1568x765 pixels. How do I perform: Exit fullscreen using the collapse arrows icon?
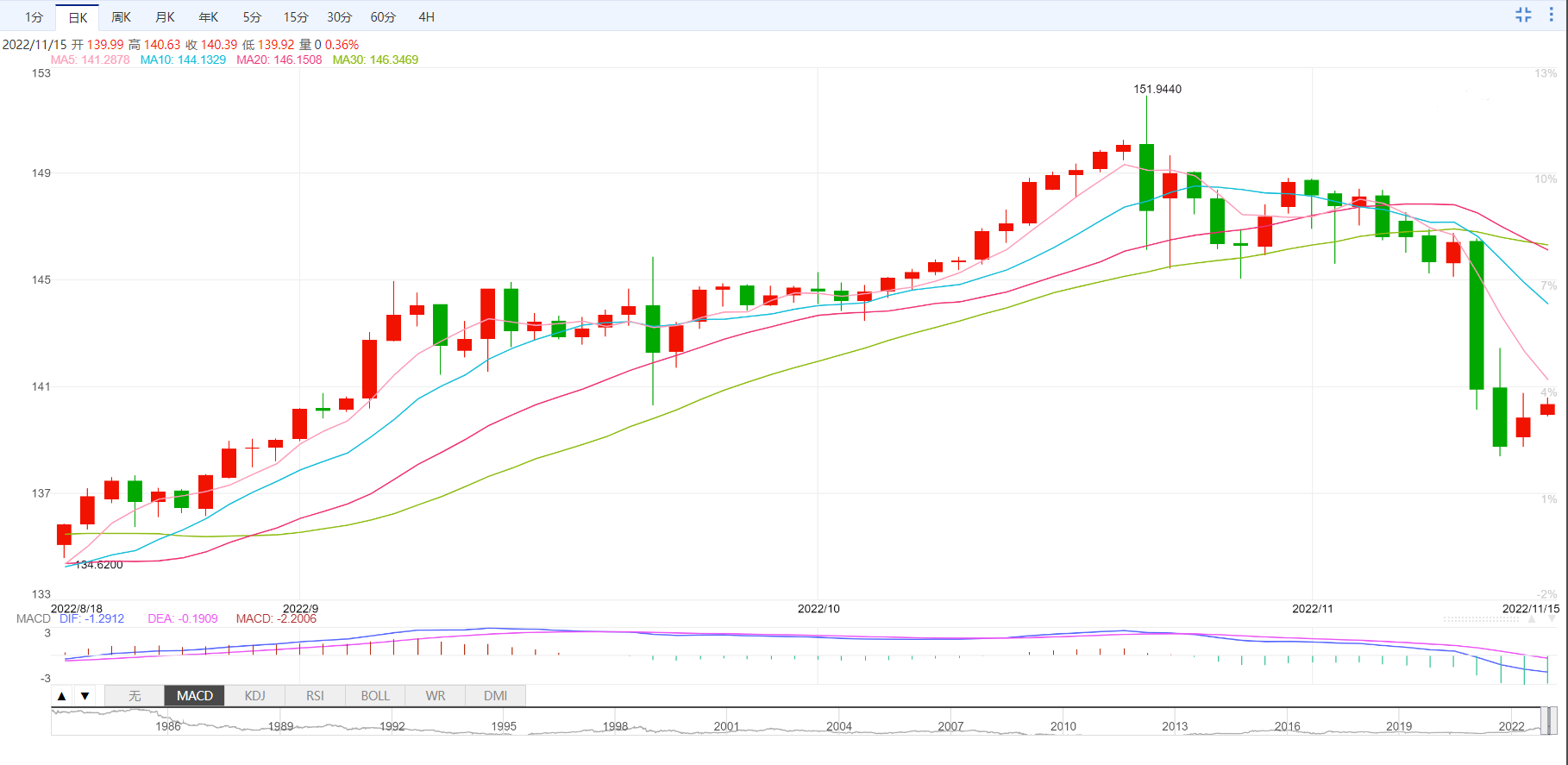tap(1523, 15)
